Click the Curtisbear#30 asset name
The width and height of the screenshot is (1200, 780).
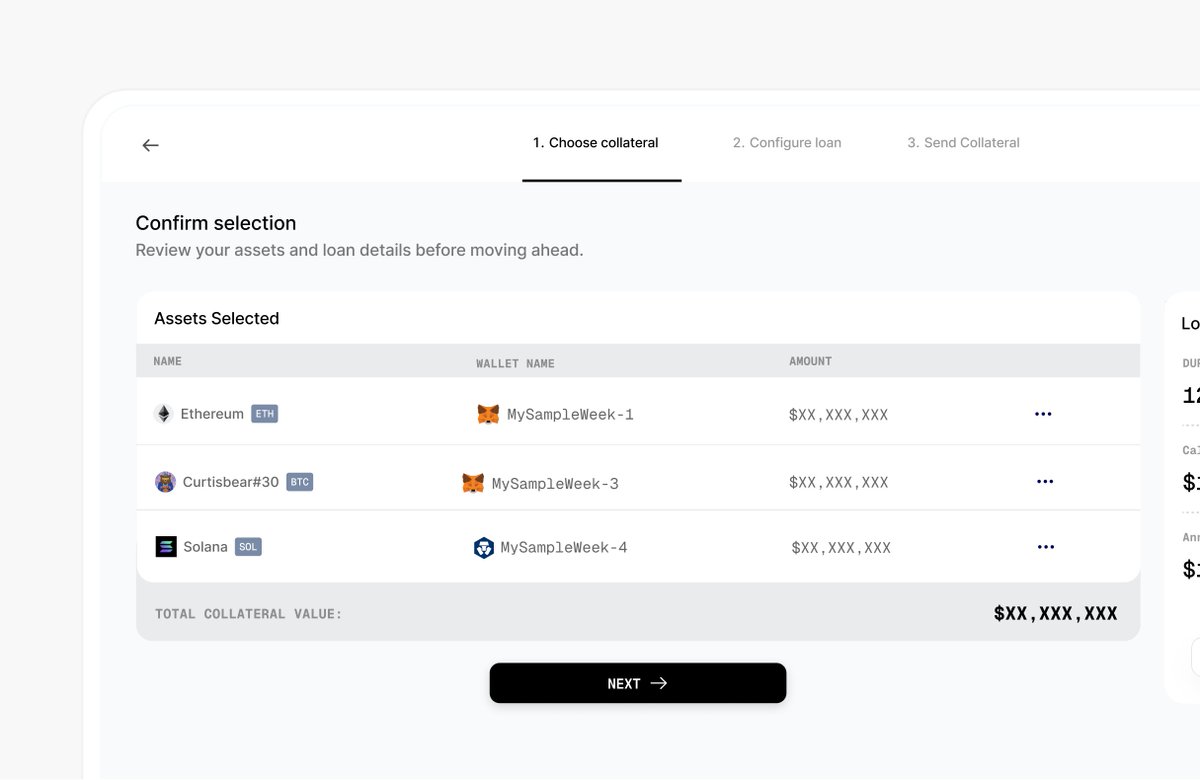click(231, 482)
